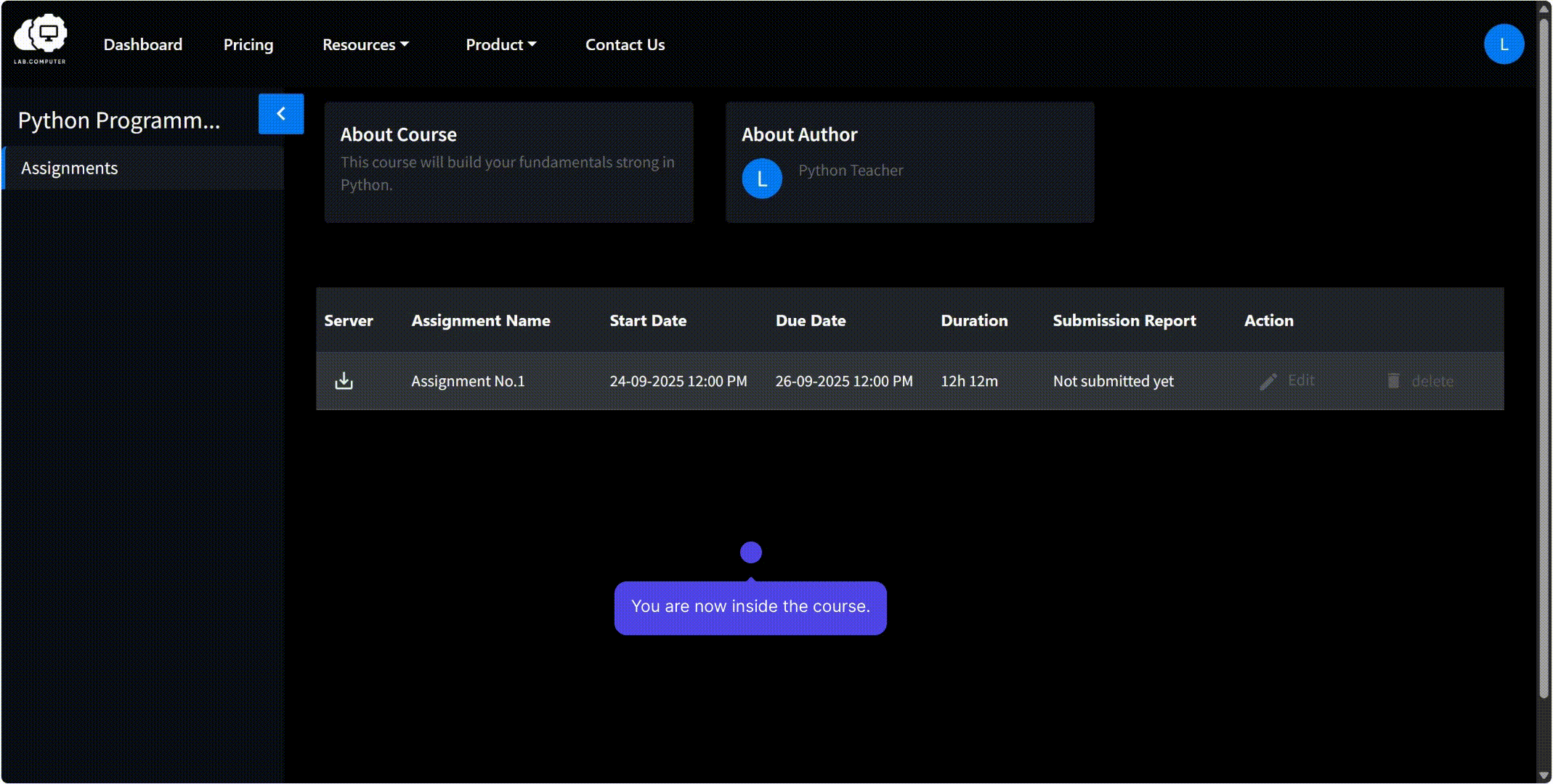Click the pencil edit icon
Image resolution: width=1553 pixels, height=784 pixels.
click(x=1268, y=382)
